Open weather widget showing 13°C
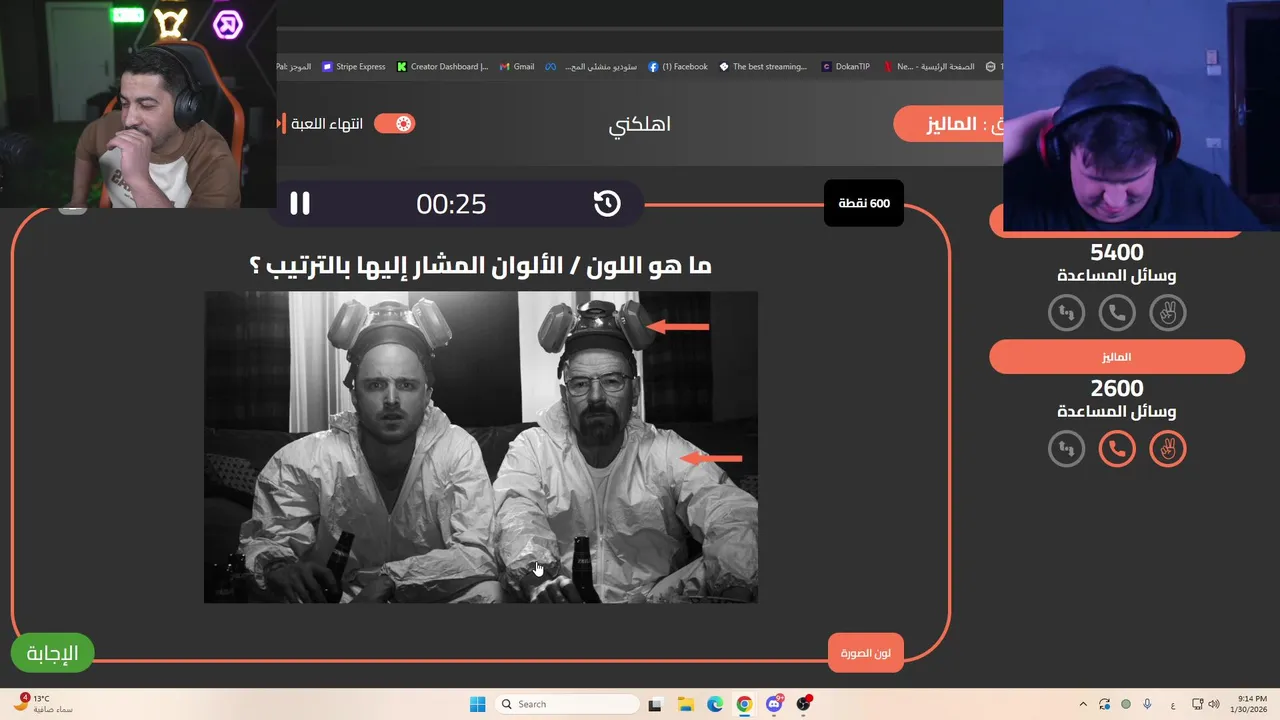 click(42, 704)
